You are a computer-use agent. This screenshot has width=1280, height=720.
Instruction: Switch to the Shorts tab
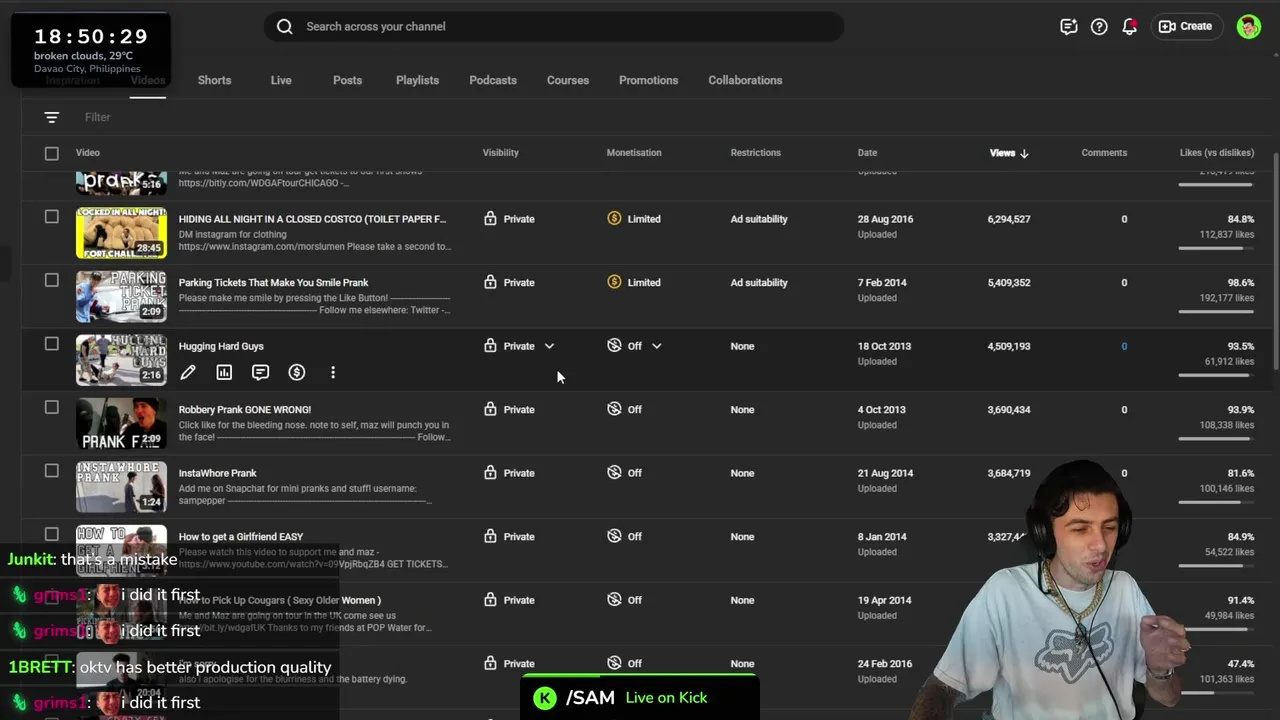tap(214, 80)
